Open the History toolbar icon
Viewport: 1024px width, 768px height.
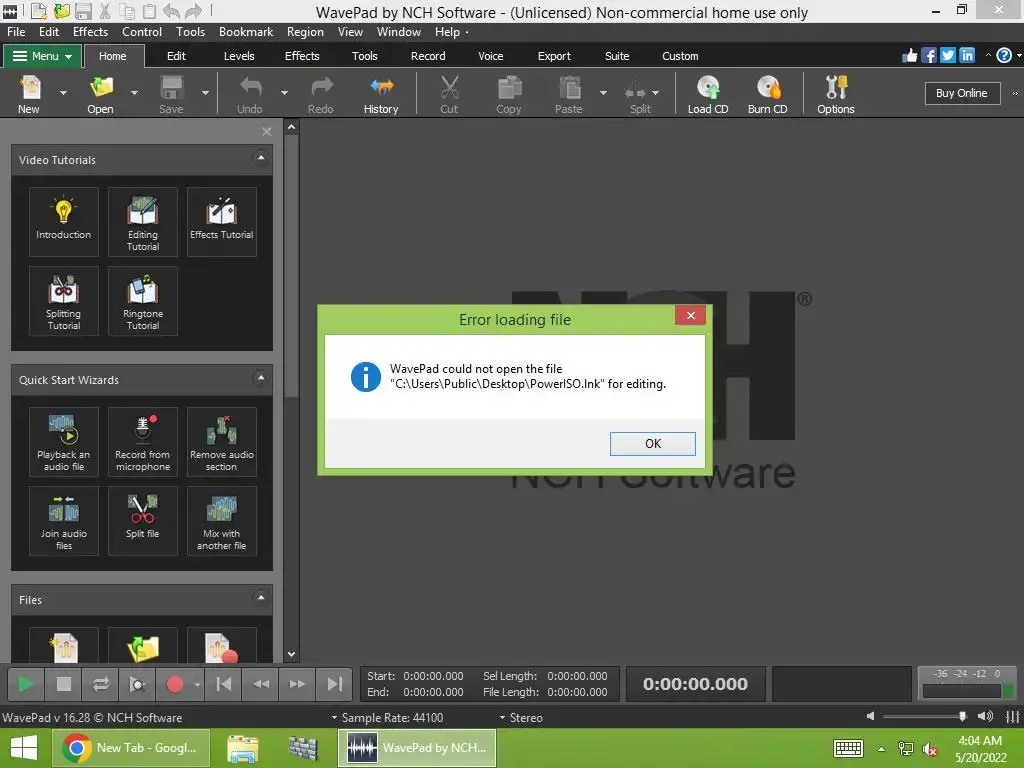[x=381, y=94]
